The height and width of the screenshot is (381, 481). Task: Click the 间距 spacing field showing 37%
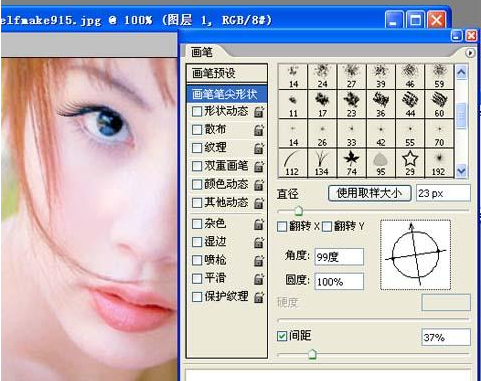[446, 337]
